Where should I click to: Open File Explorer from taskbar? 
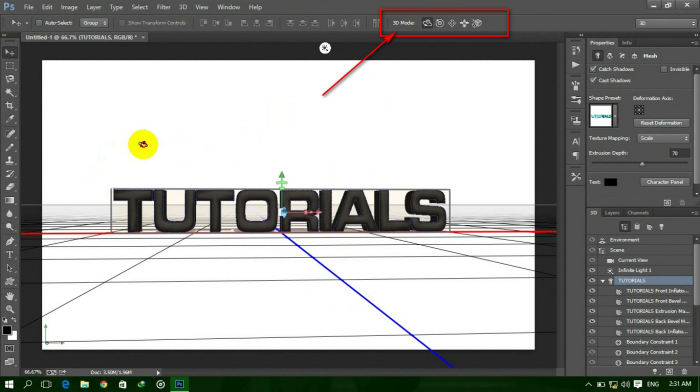84,384
